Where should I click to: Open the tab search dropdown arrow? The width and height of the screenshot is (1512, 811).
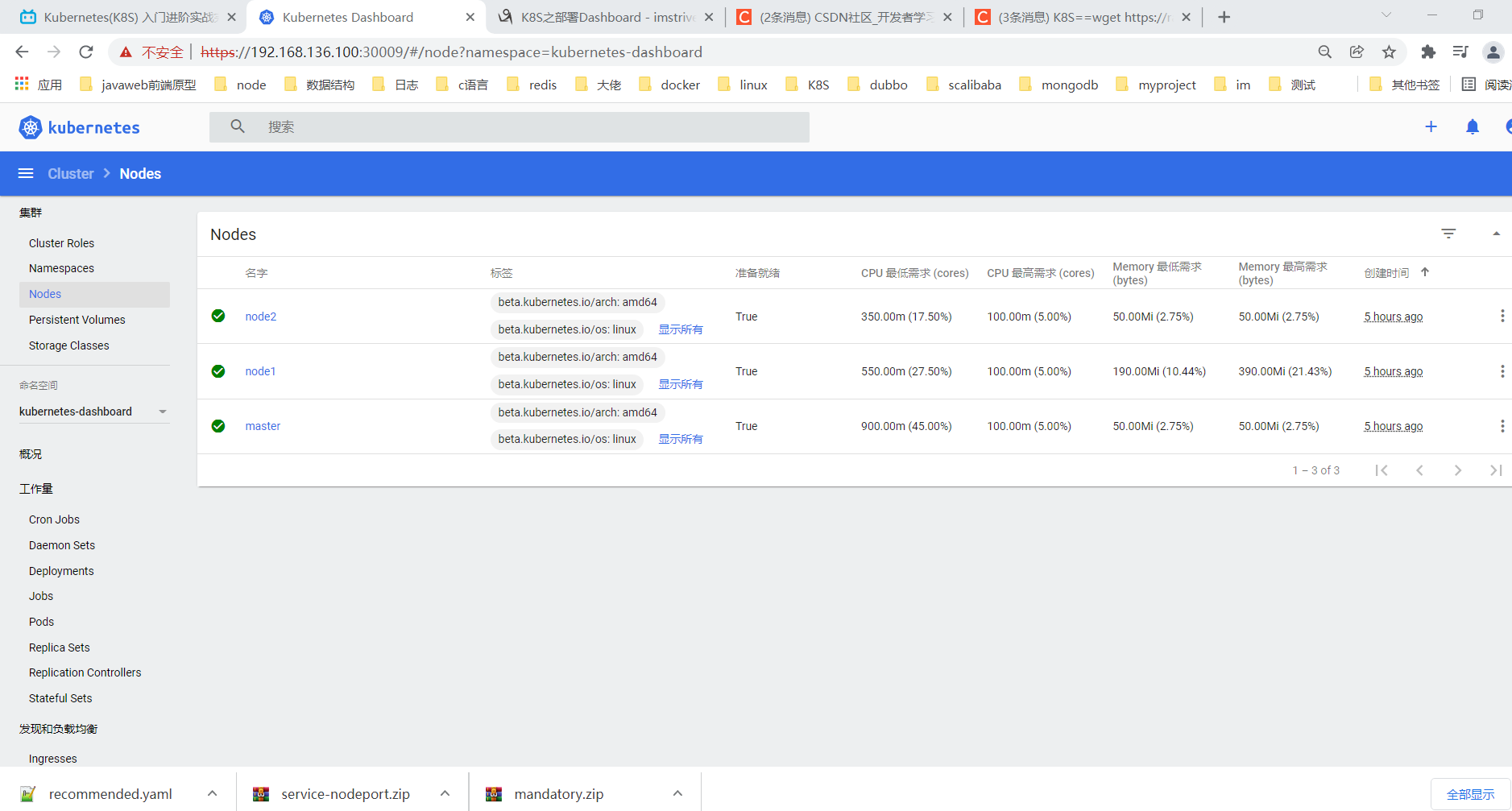point(1386,15)
